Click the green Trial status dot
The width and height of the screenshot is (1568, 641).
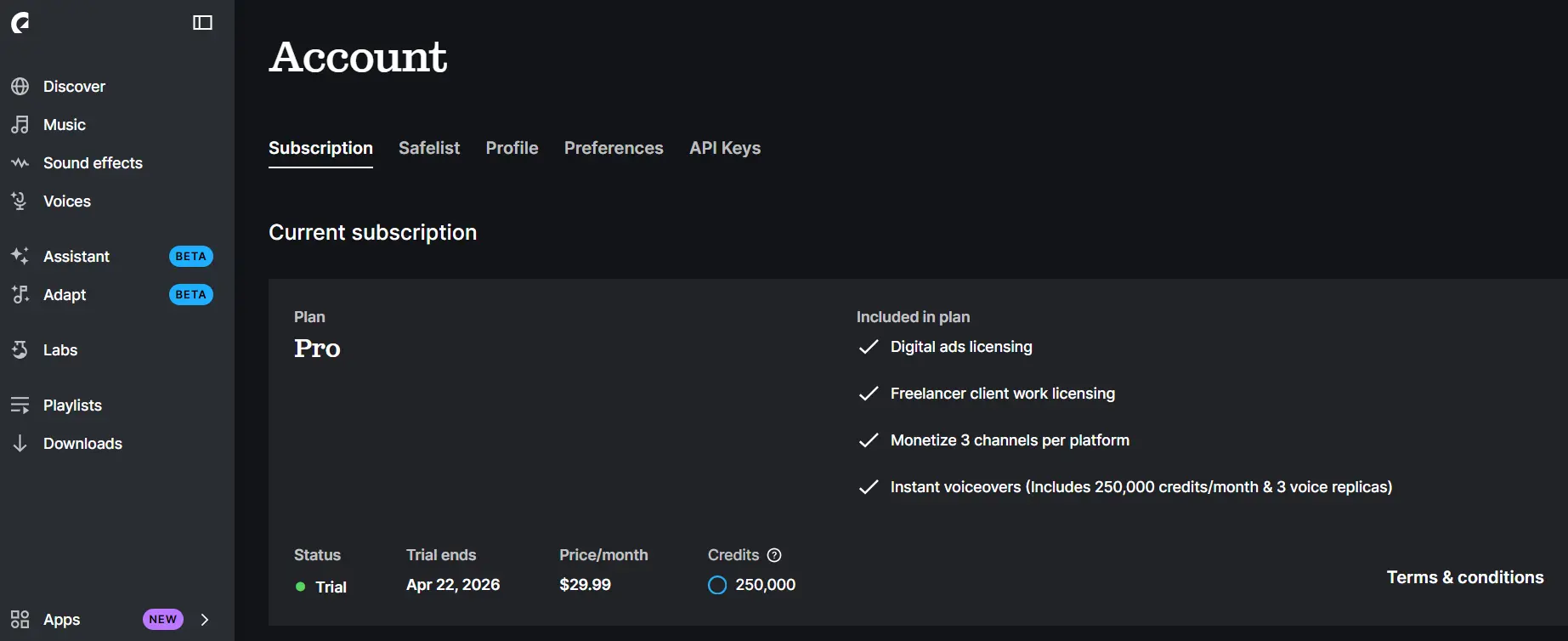[x=301, y=587]
